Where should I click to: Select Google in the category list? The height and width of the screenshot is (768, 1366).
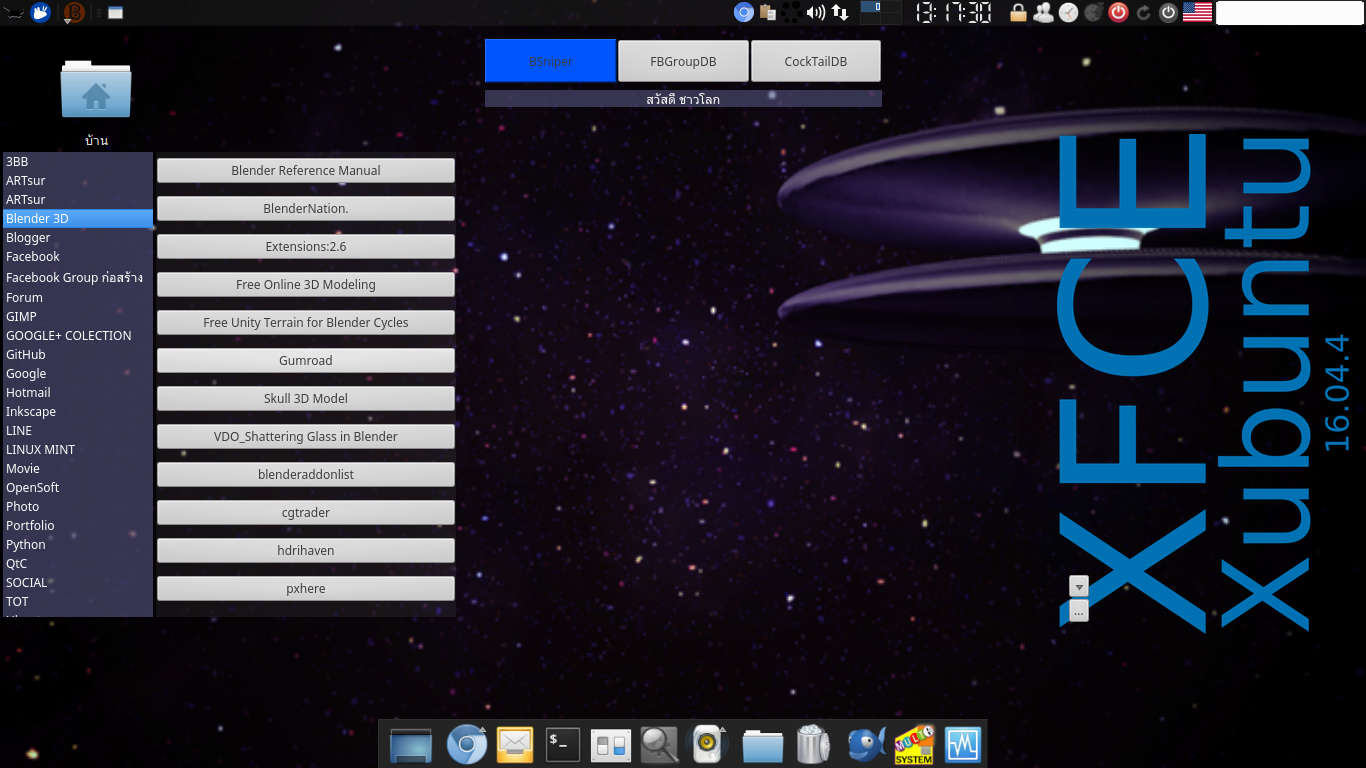pos(78,373)
